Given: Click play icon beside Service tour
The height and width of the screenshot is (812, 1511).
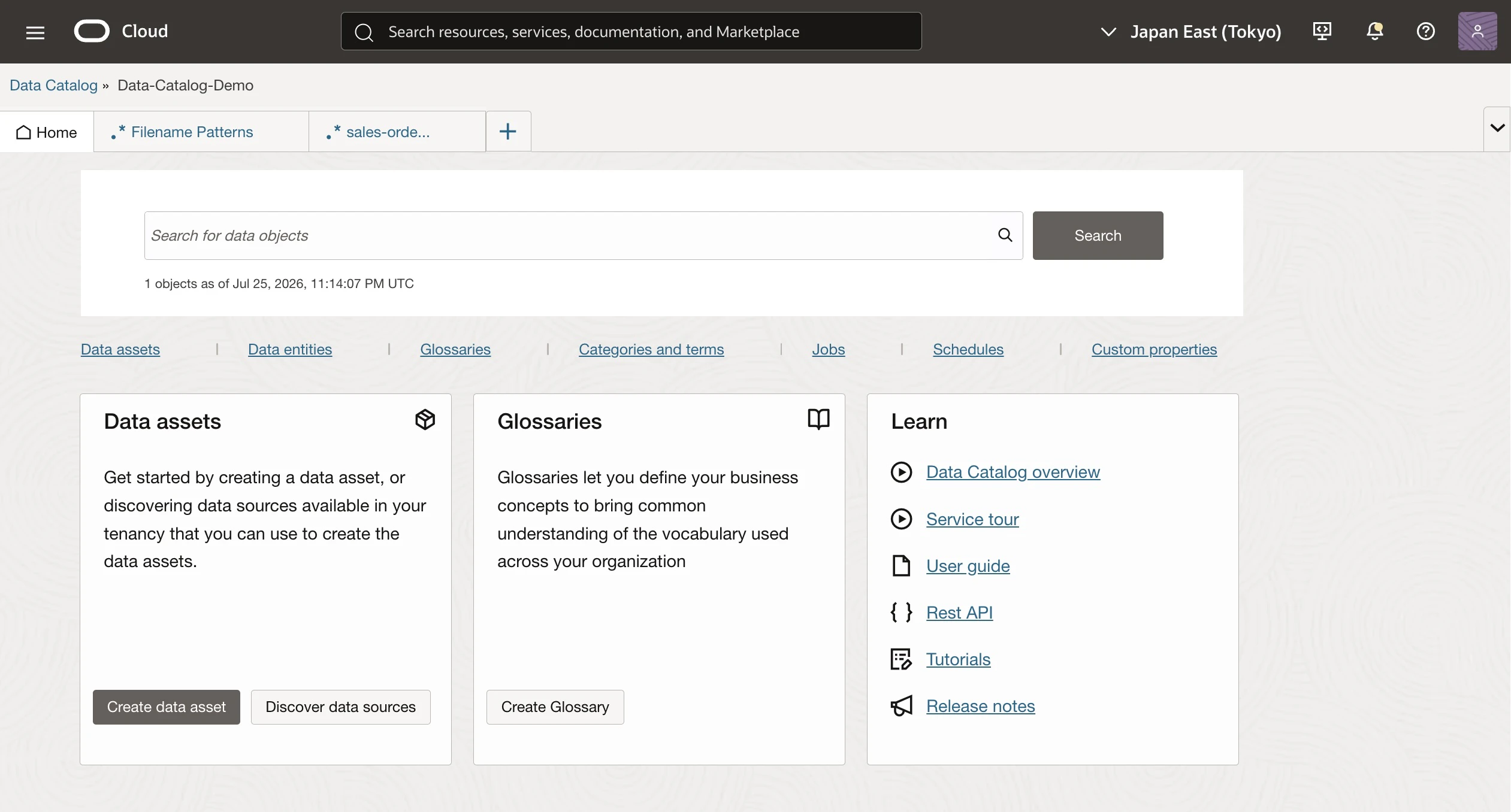Looking at the screenshot, I should pyautogui.click(x=901, y=519).
